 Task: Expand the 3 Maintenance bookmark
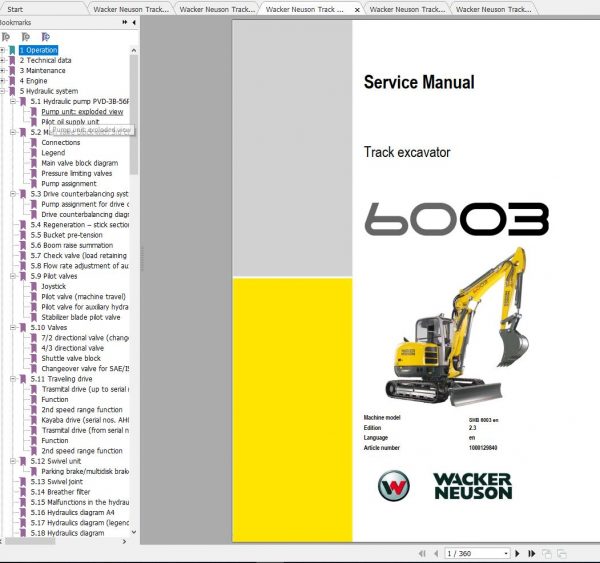pyautogui.click(x=3, y=71)
